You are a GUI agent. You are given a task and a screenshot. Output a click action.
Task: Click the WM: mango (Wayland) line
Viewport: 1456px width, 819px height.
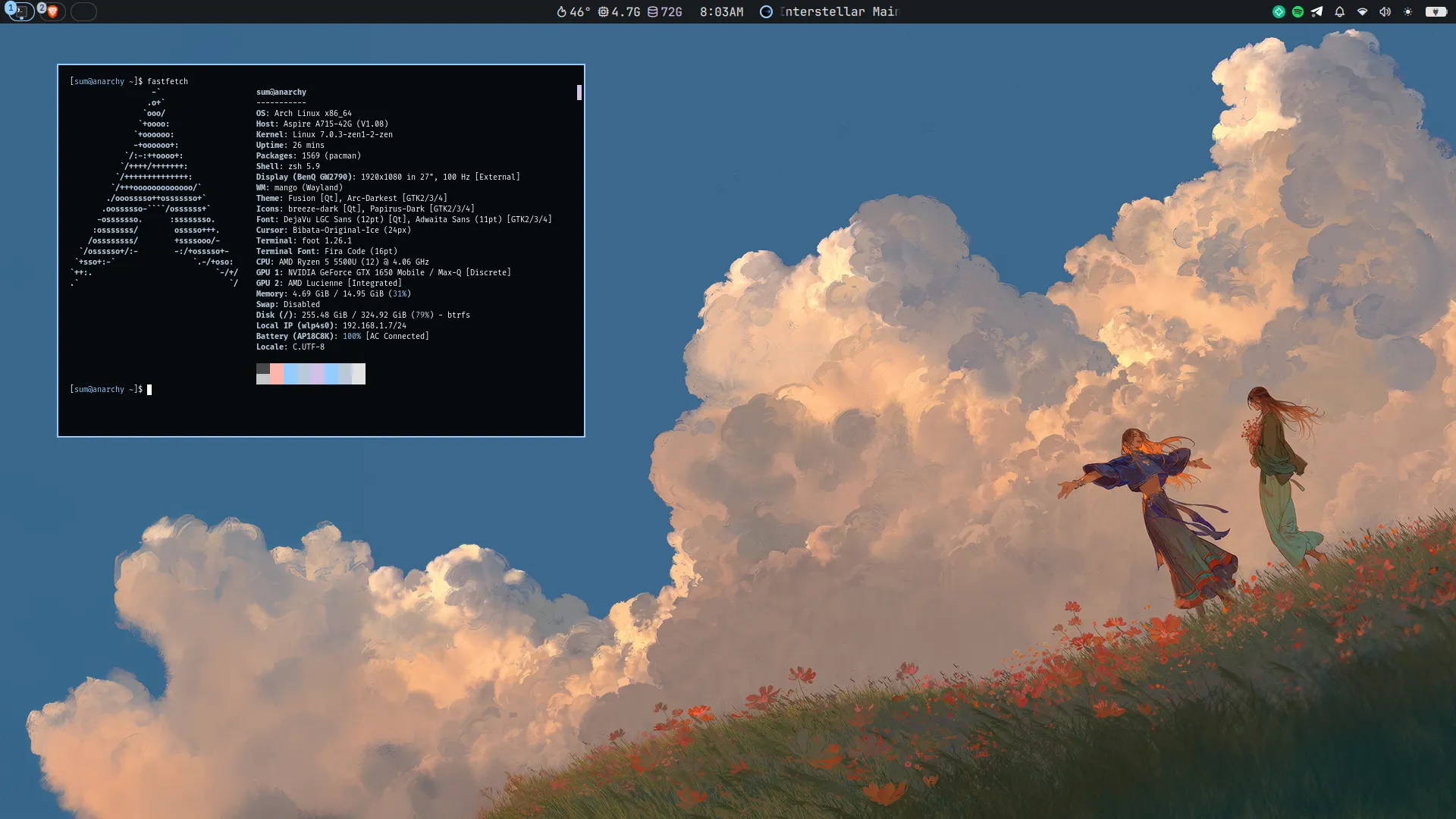[300, 187]
